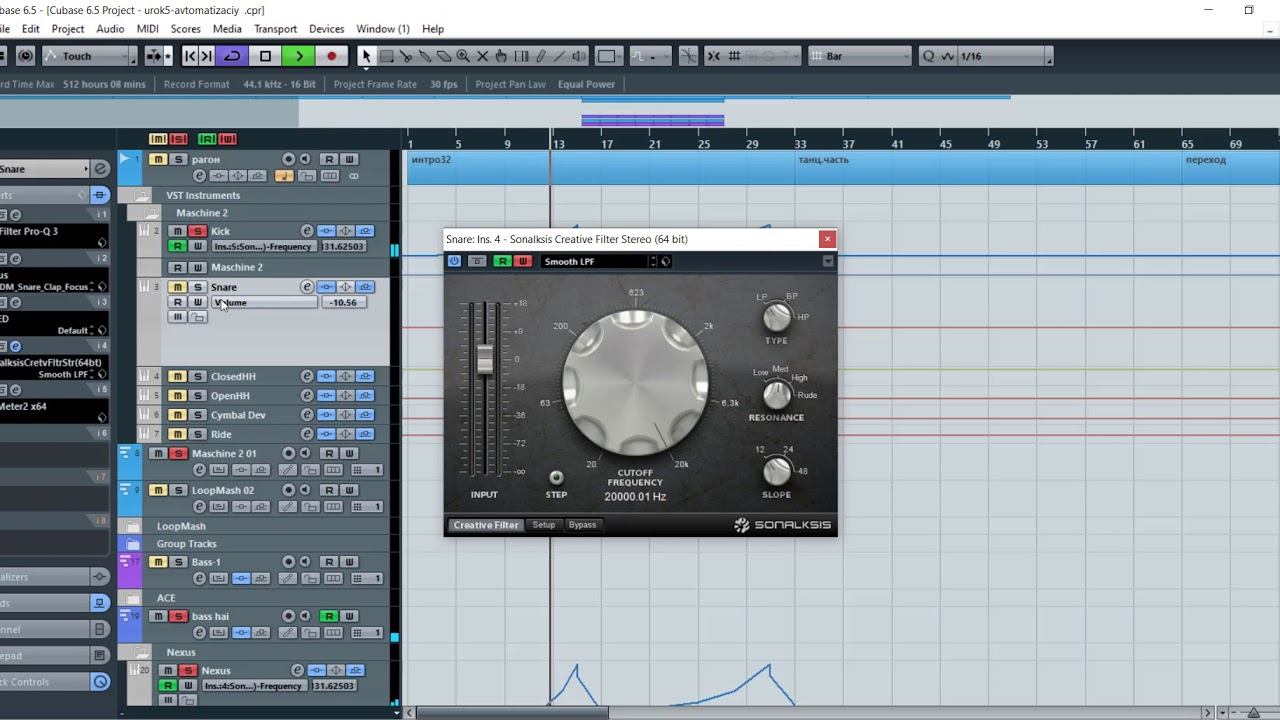Solo the Snare track

(197, 287)
